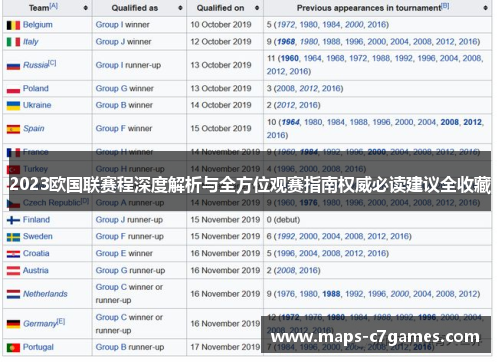The image size is (500, 362).
Task: Open the Croatia team link
Action: pos(36,254)
